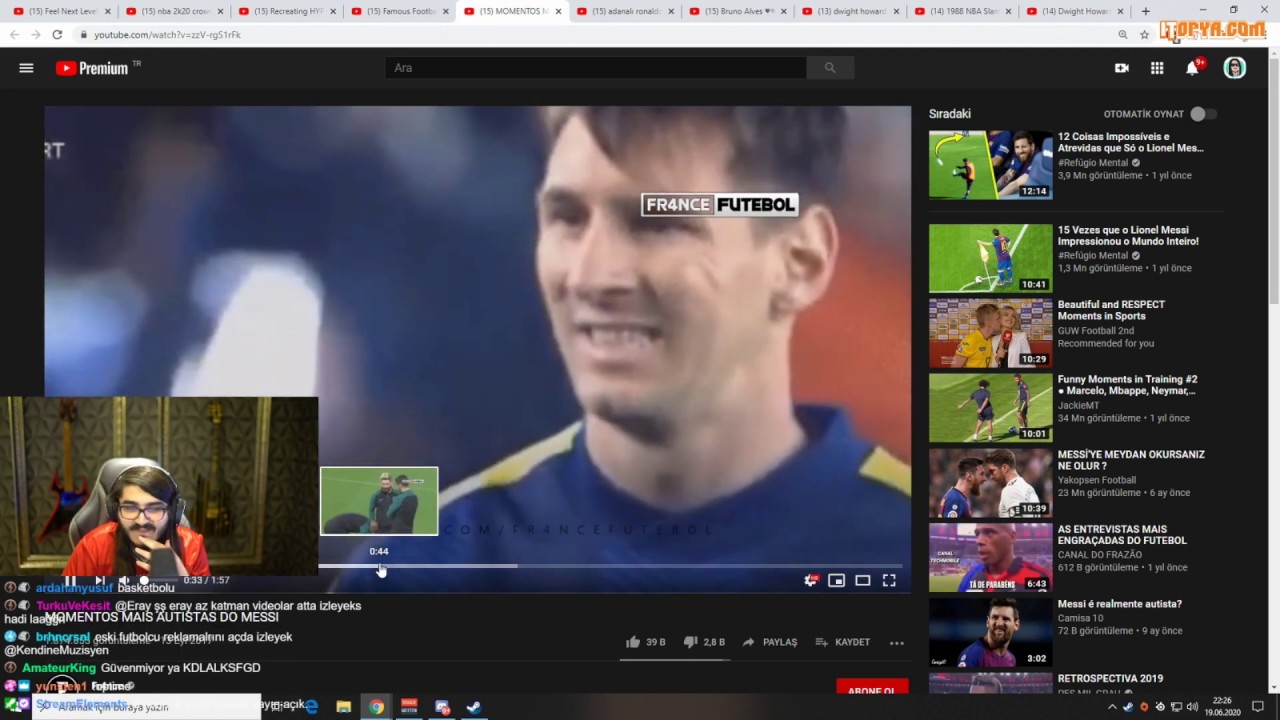The image size is (1280, 720).
Task: Mute the video volume speaker icon
Action: 124,580
